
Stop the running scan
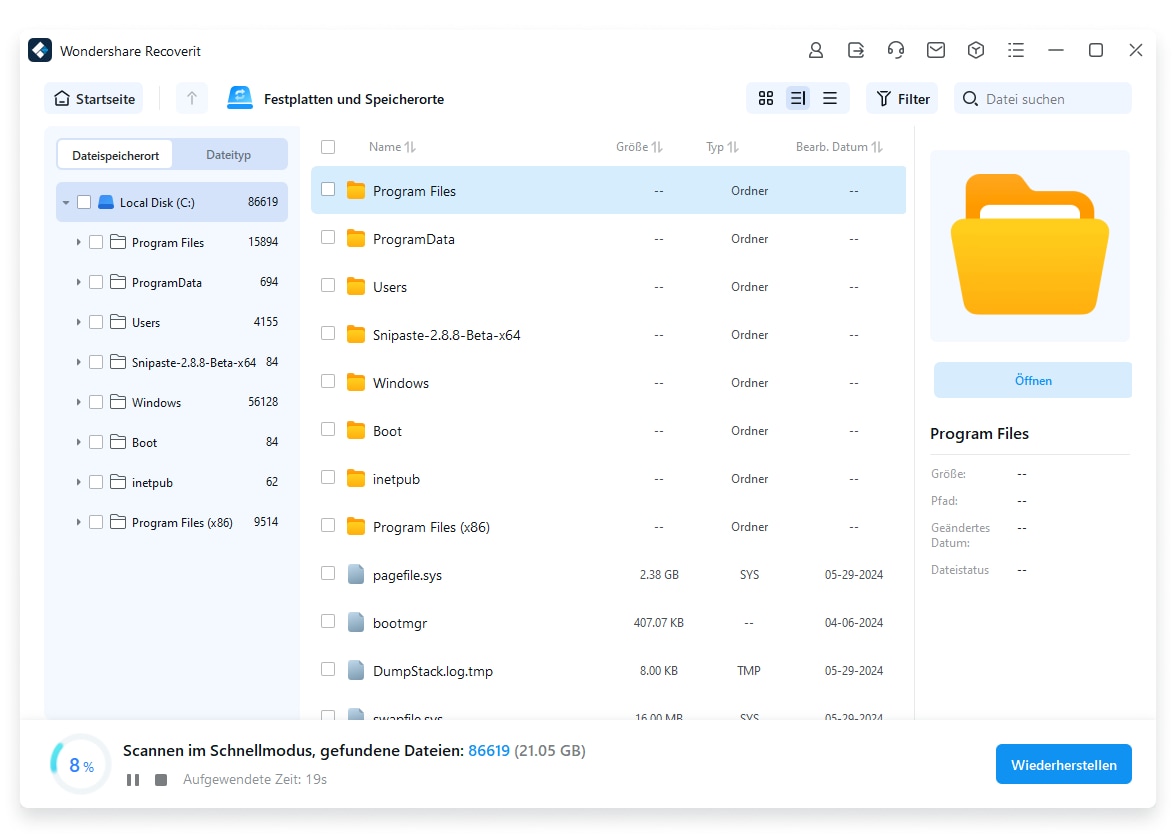click(160, 780)
